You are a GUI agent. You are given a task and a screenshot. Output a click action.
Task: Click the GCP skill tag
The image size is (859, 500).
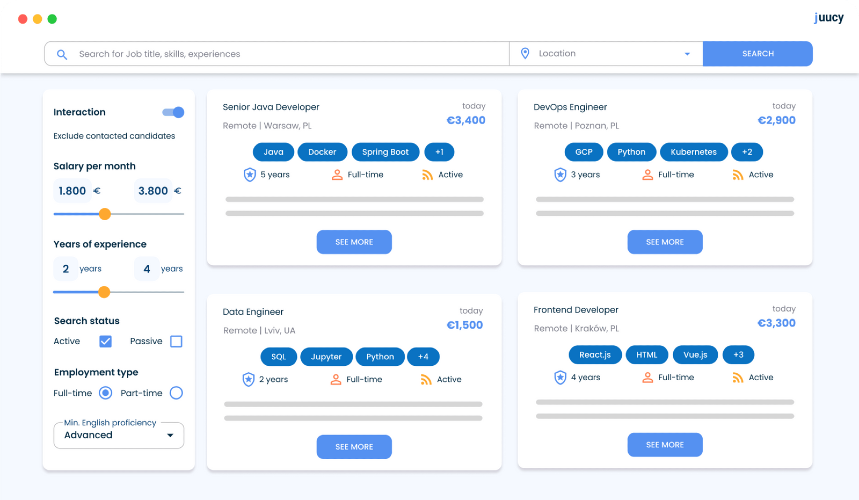coord(583,152)
